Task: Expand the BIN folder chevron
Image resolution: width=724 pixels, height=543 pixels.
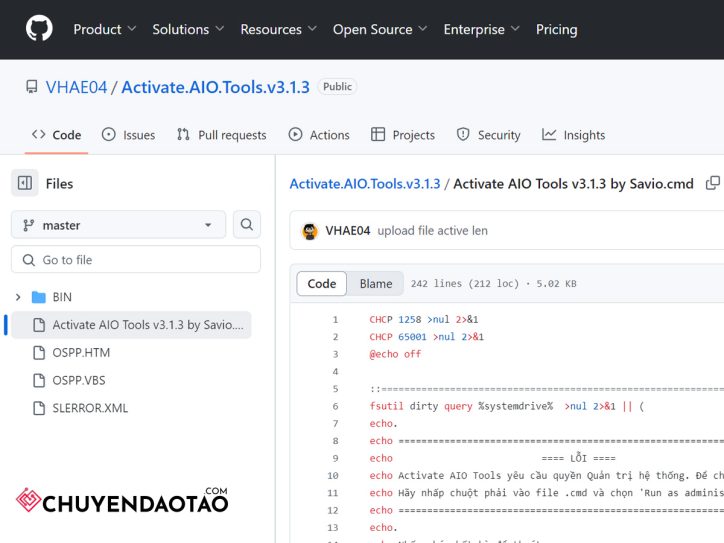Action: tap(18, 297)
